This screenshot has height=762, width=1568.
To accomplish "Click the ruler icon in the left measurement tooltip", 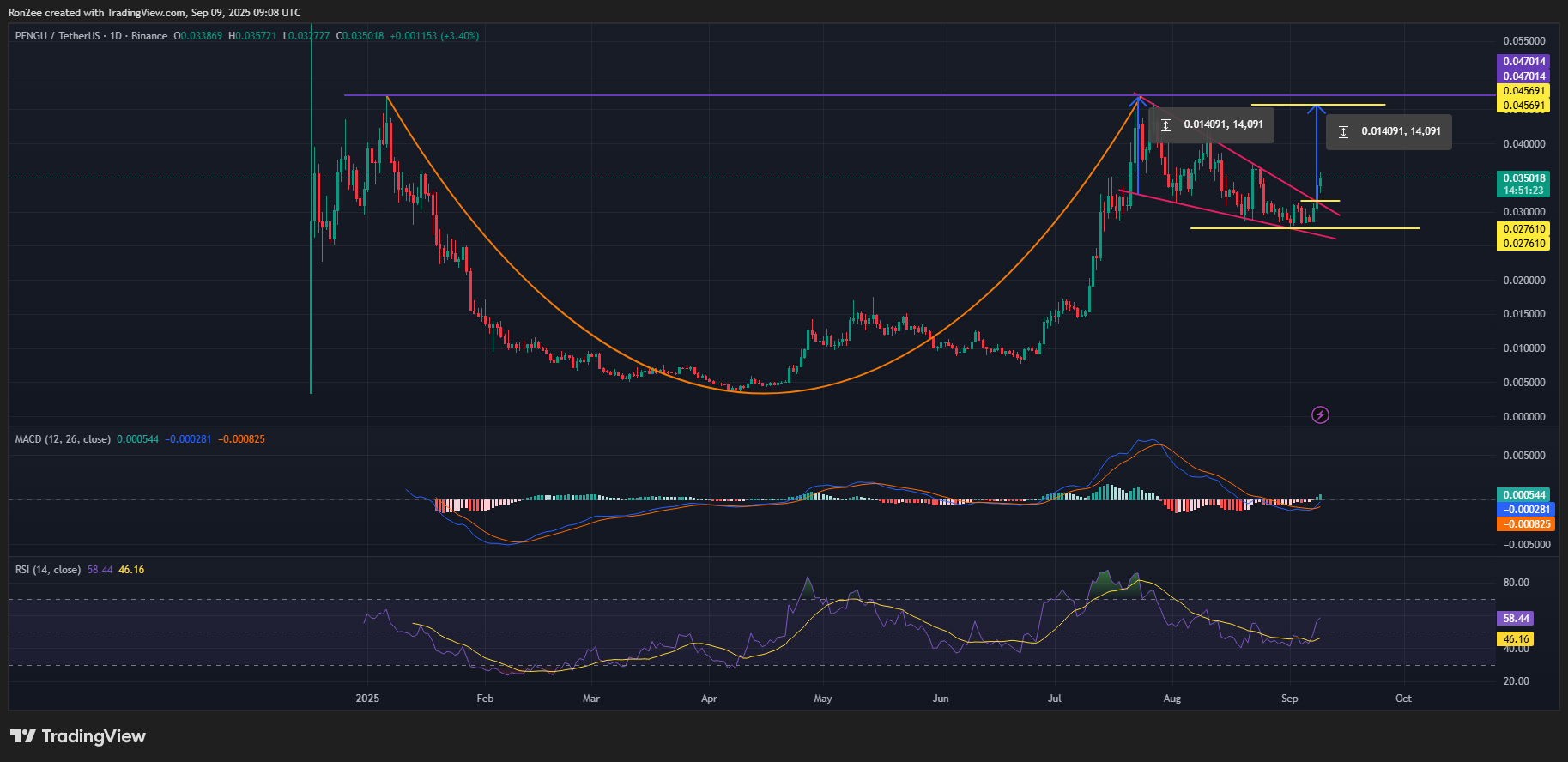I will click(1165, 125).
